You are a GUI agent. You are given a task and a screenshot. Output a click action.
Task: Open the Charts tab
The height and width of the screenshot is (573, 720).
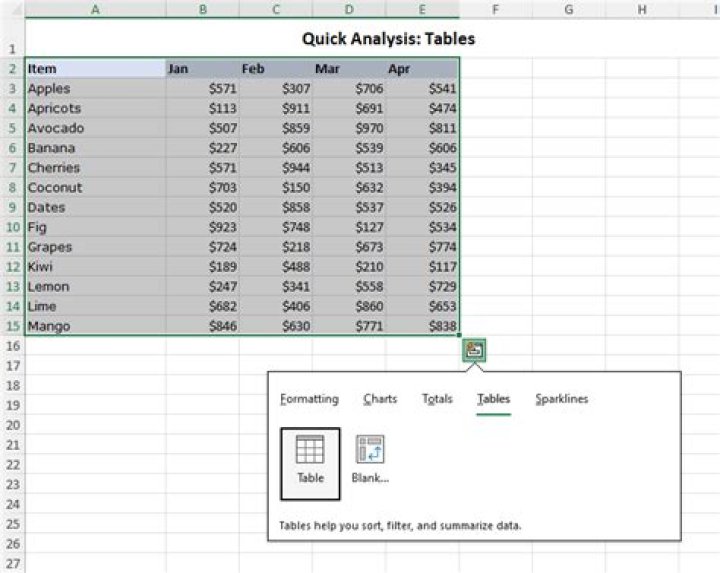click(x=380, y=399)
